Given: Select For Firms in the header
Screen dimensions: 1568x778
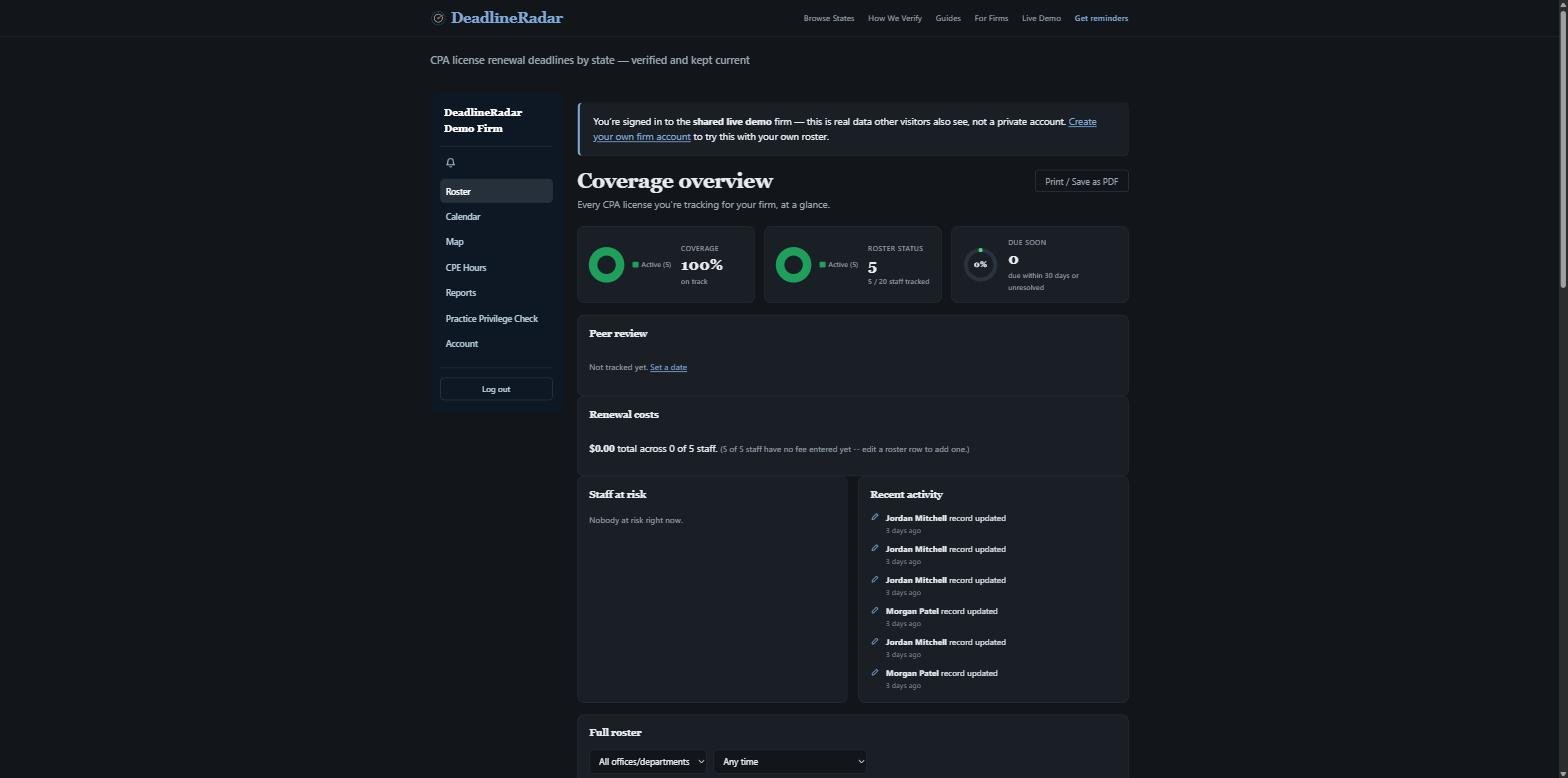Looking at the screenshot, I should tap(991, 18).
